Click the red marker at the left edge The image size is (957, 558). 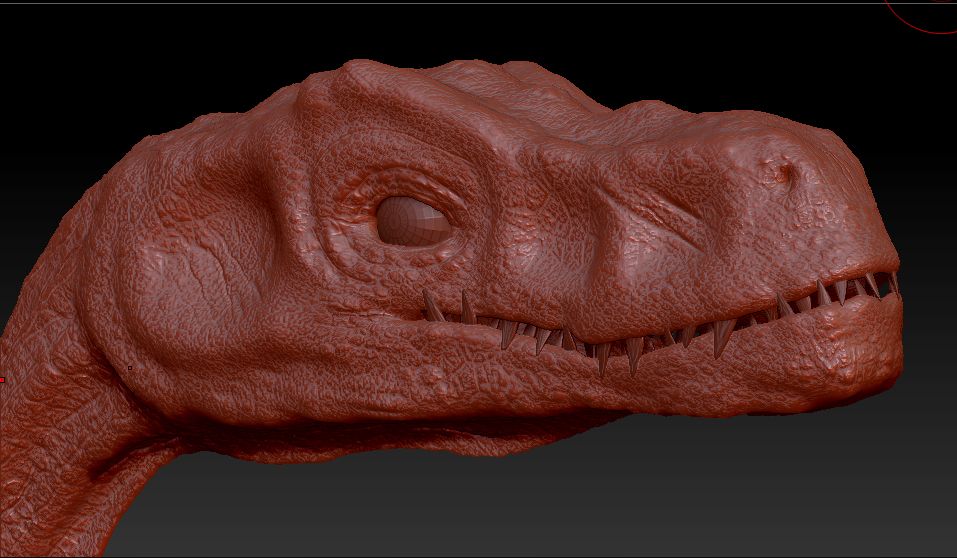(x=2, y=379)
